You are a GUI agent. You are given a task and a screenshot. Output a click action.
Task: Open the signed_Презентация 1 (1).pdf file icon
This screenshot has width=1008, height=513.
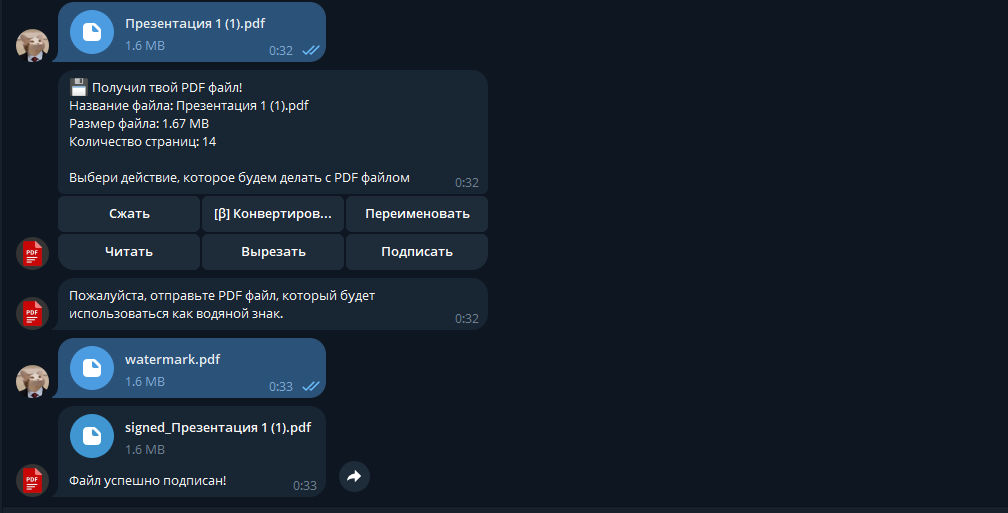tap(92, 436)
